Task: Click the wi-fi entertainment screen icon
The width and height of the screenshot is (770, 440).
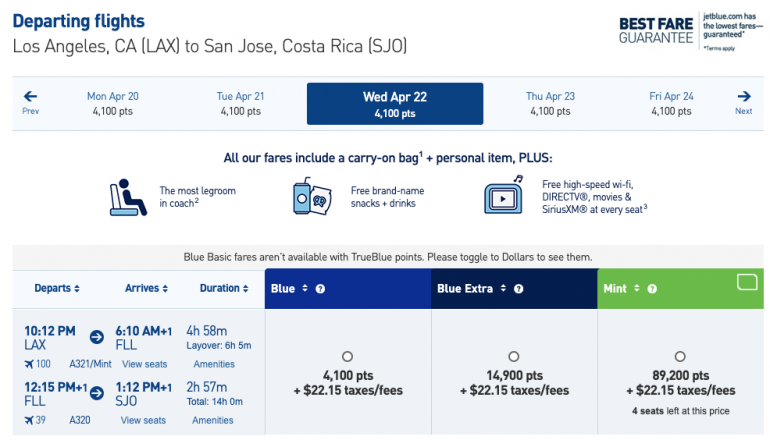Action: [x=503, y=196]
